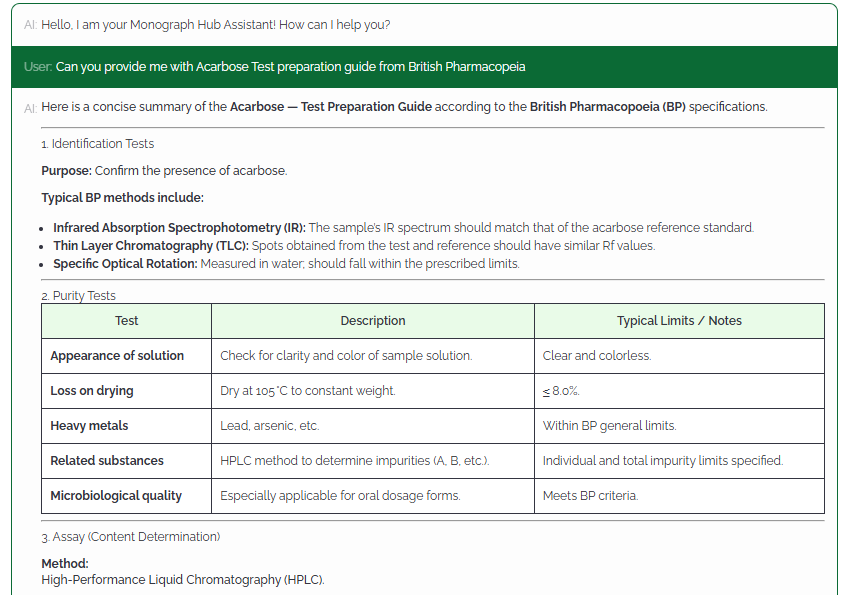Select the '2. Purity Tests' heading
The height and width of the screenshot is (595, 845).
[77, 295]
